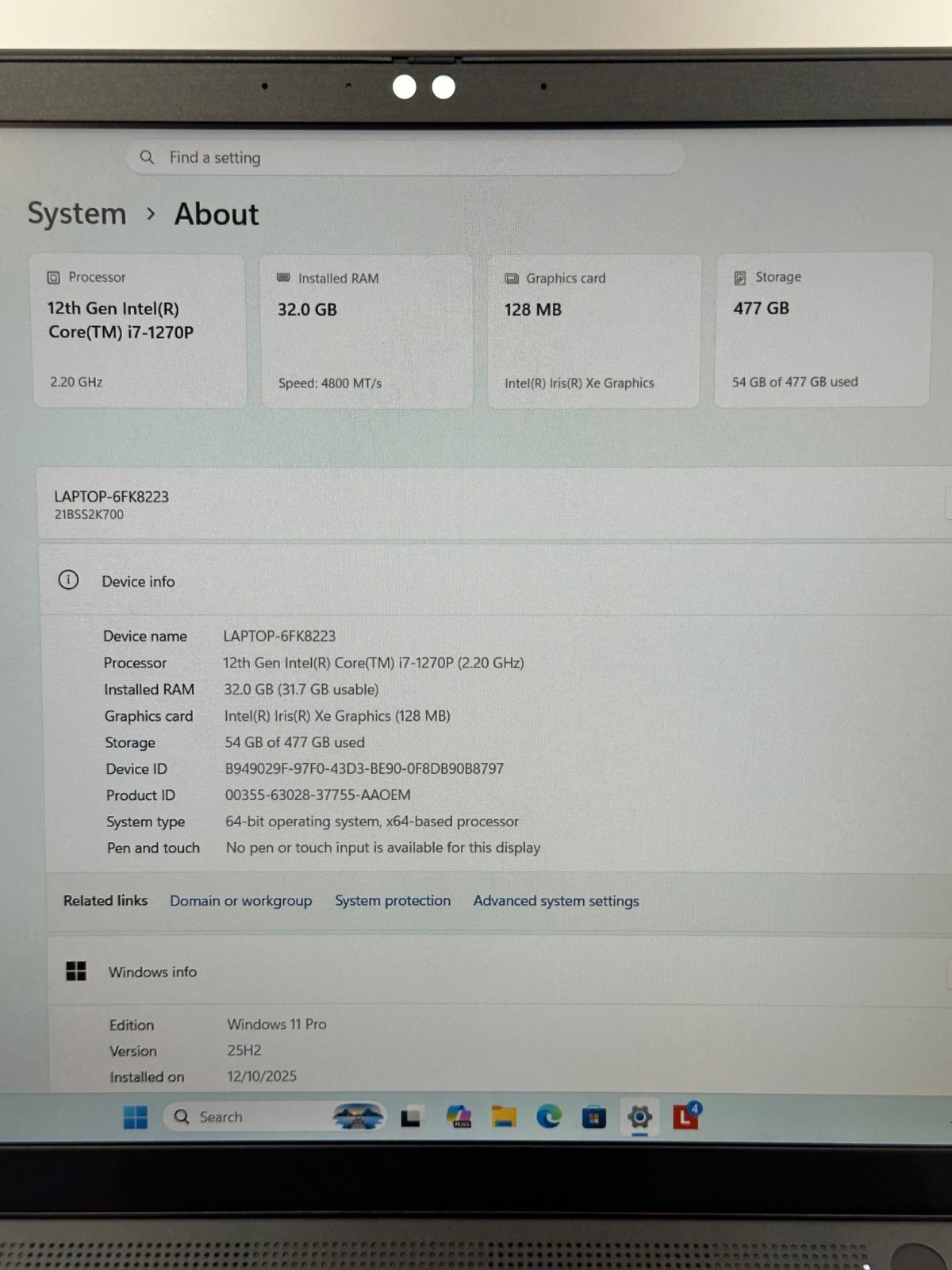The height and width of the screenshot is (1270, 952).
Task: Select Installed RAM value 32.0 GB (31.7 GB usable)
Action: [301, 689]
